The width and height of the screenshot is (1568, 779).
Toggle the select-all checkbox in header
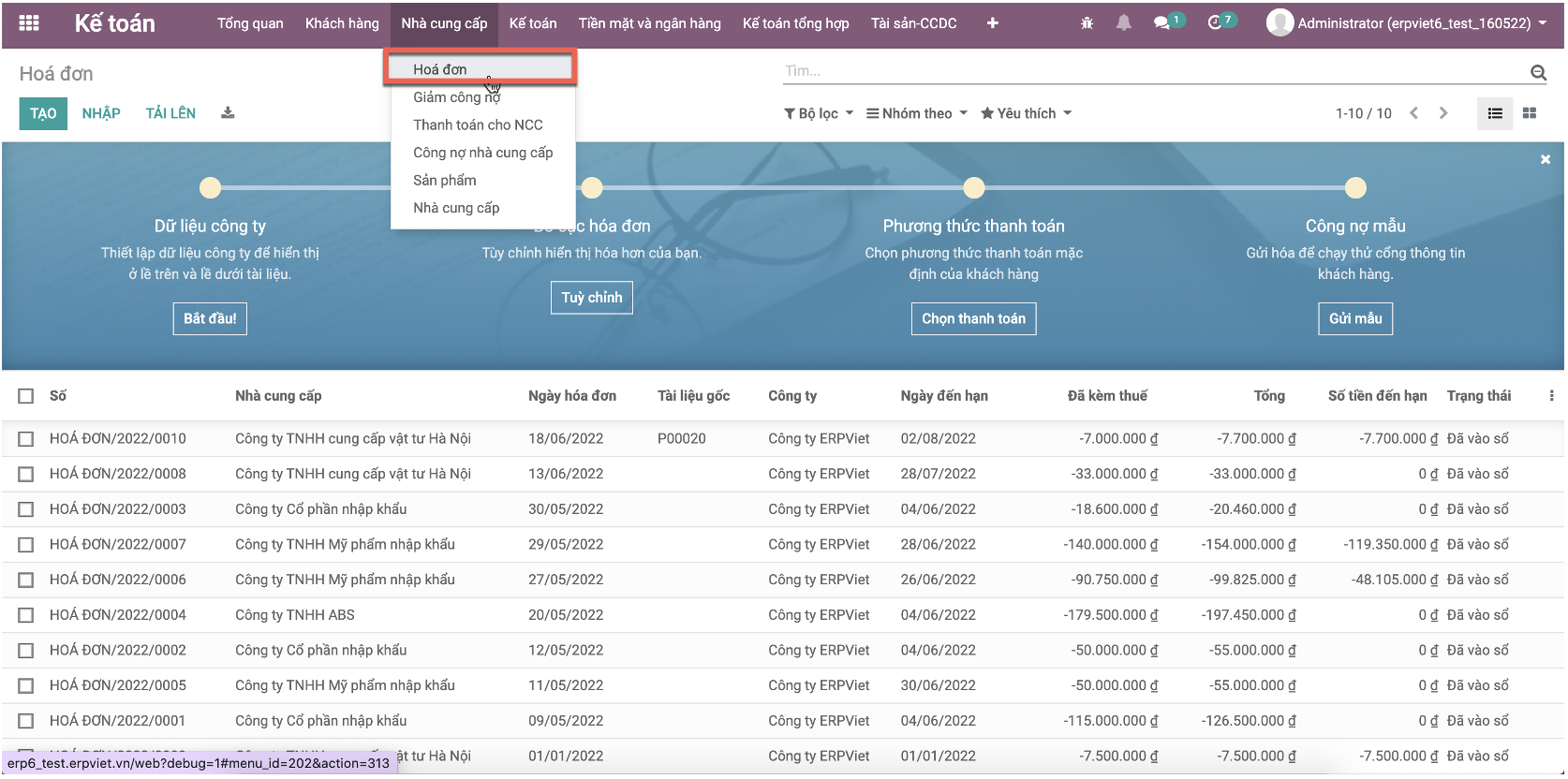26,396
